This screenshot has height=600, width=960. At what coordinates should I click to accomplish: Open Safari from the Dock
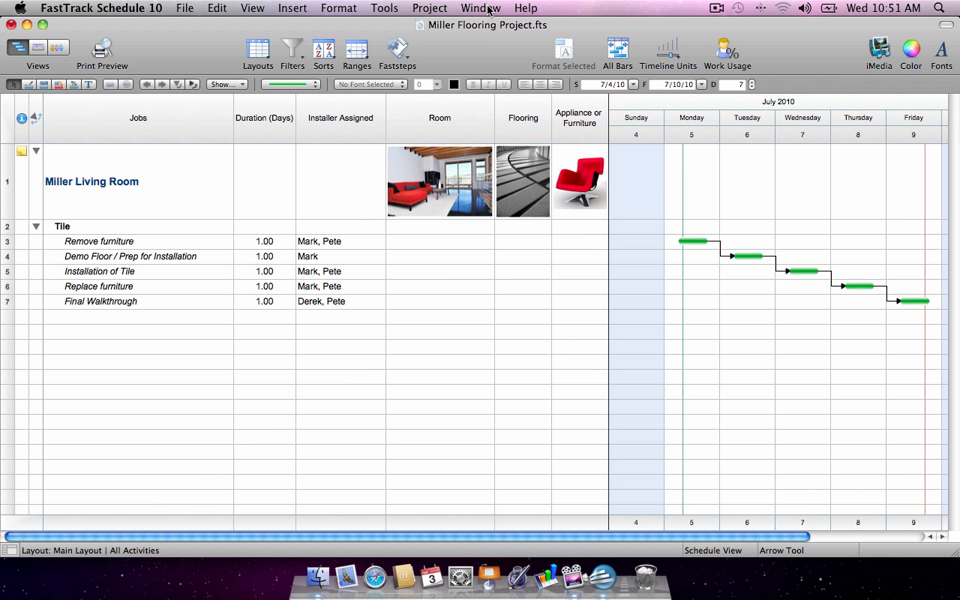[375, 577]
